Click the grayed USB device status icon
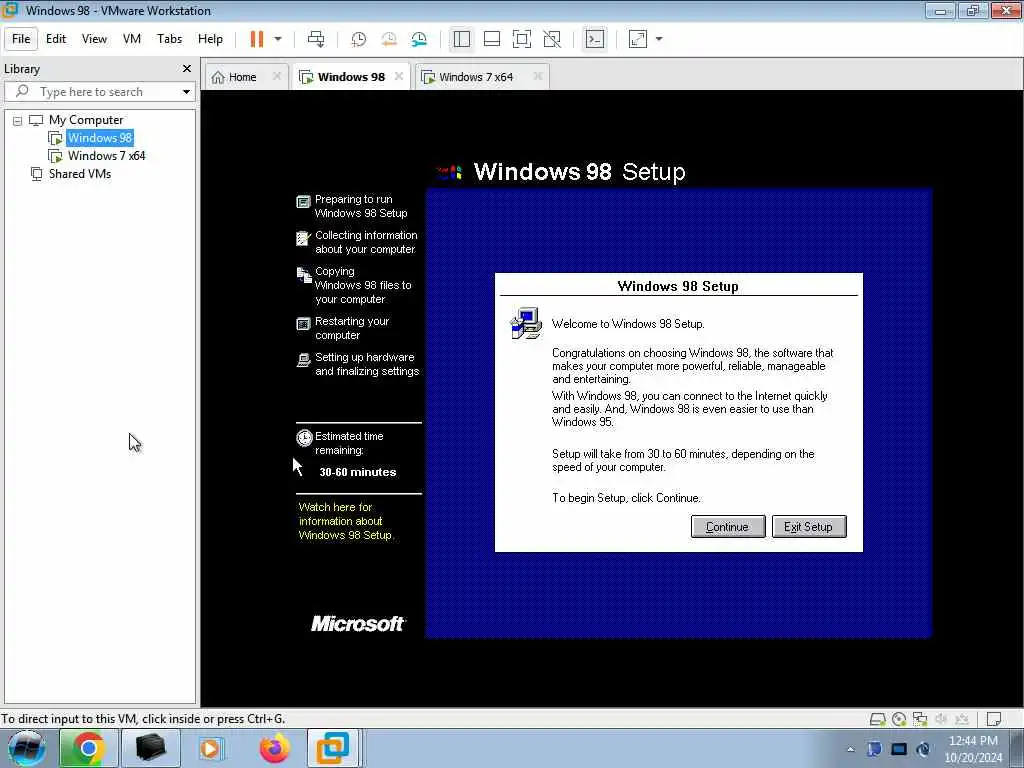 click(x=962, y=719)
